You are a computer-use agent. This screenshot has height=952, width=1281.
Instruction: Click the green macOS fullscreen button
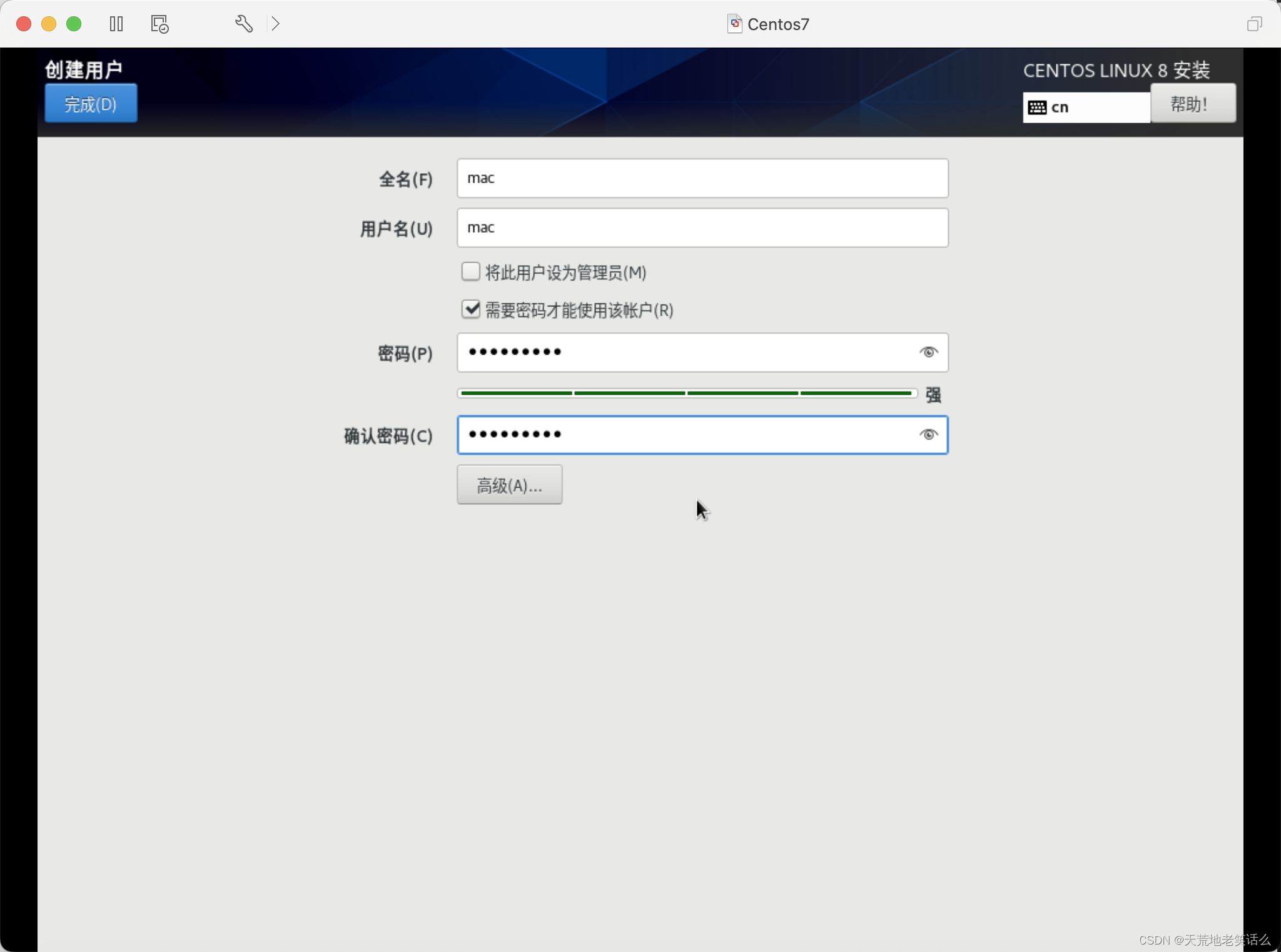(x=74, y=24)
